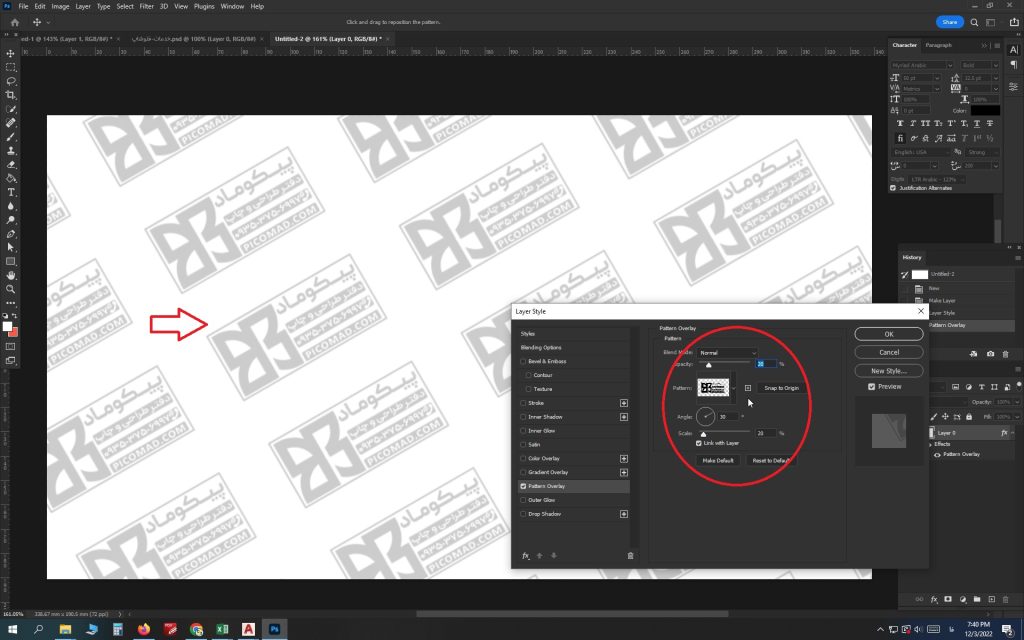1024x640 pixels.
Task: Select the Eraser tool
Action: [x=10, y=165]
